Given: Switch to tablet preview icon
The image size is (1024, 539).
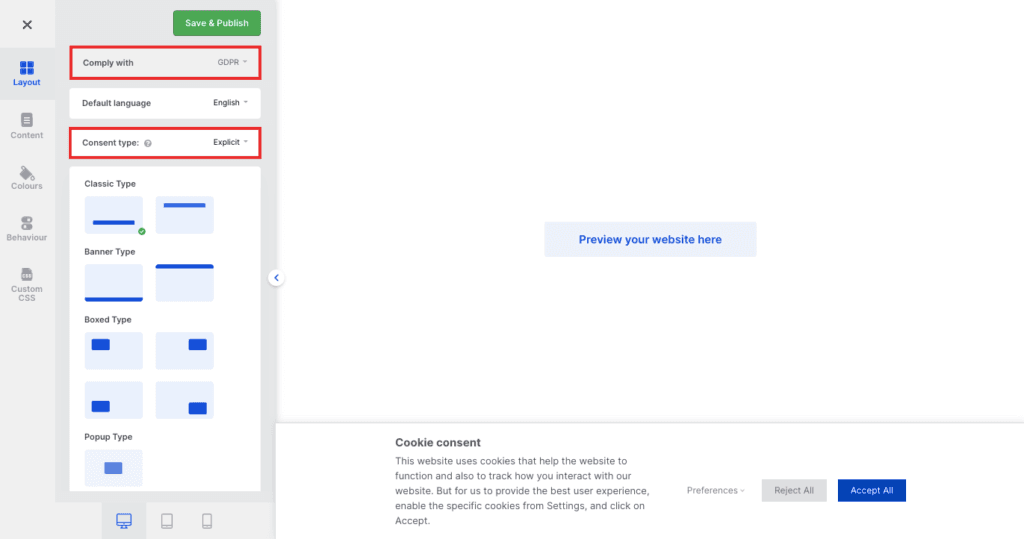Looking at the screenshot, I should coord(167,521).
